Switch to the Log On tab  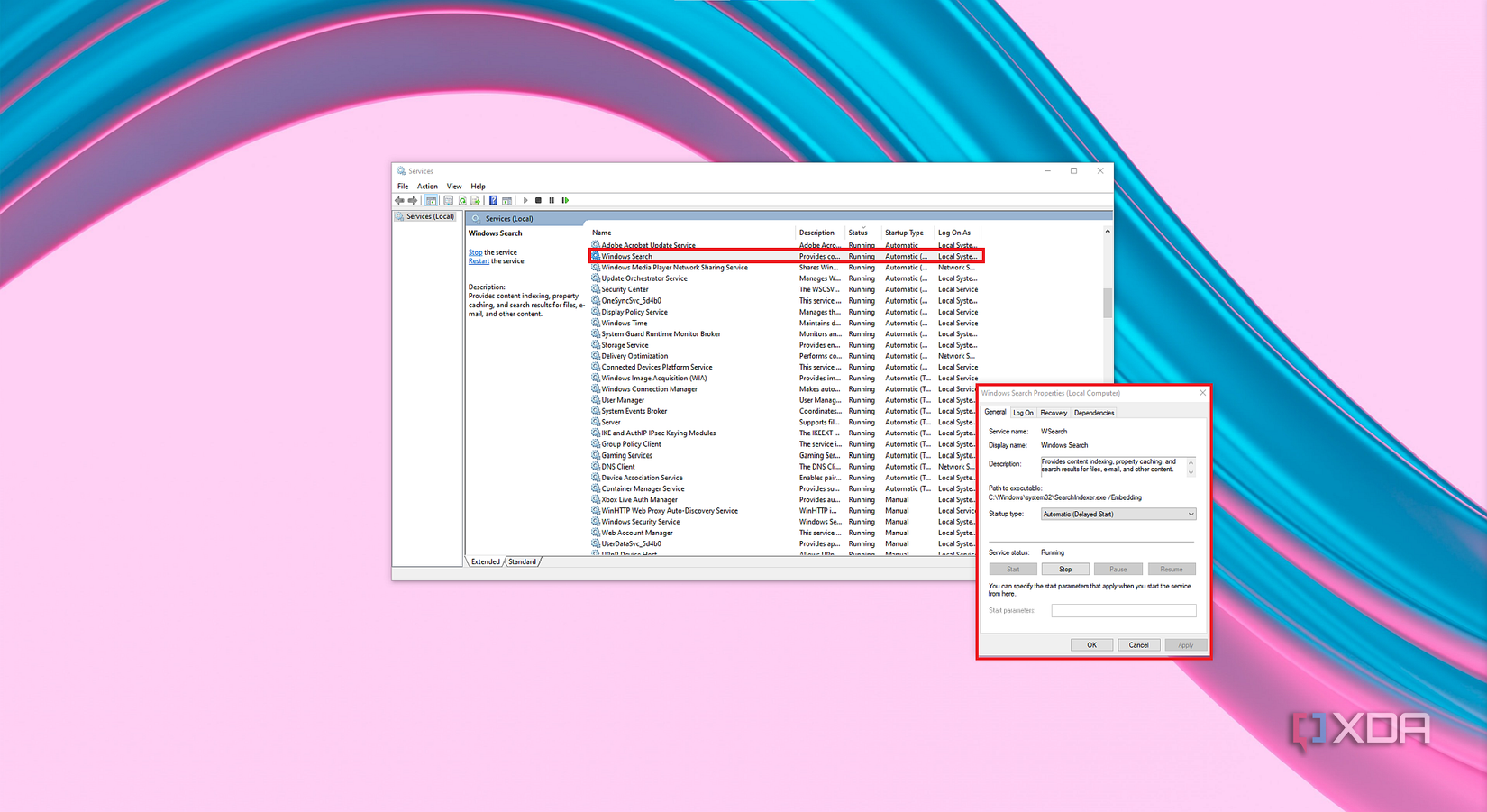(1023, 413)
